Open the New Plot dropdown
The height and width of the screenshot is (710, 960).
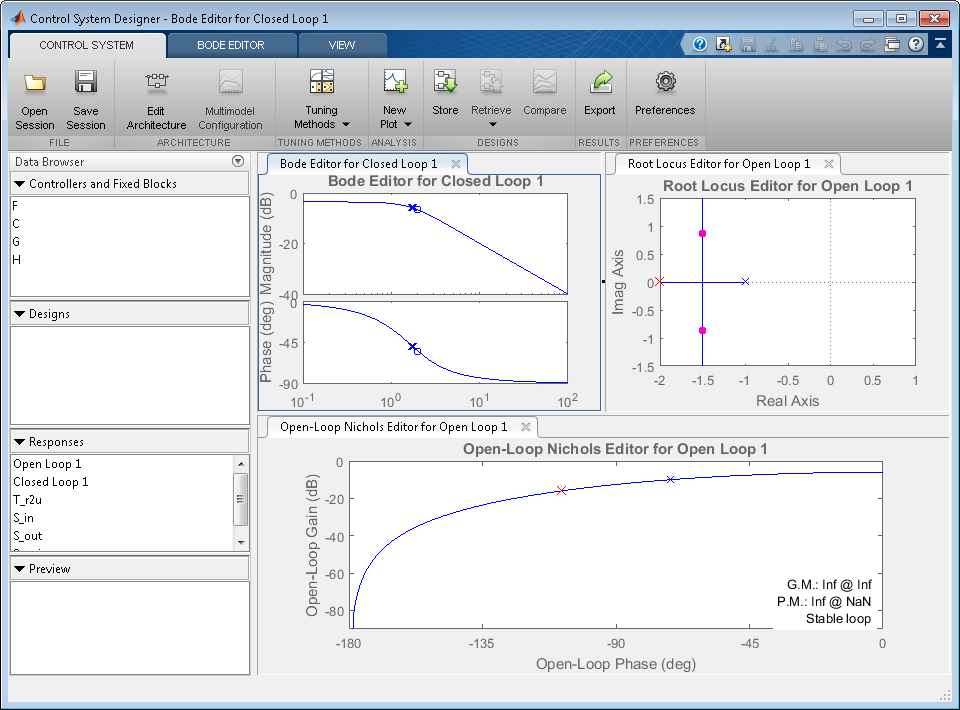pyautogui.click(x=395, y=100)
